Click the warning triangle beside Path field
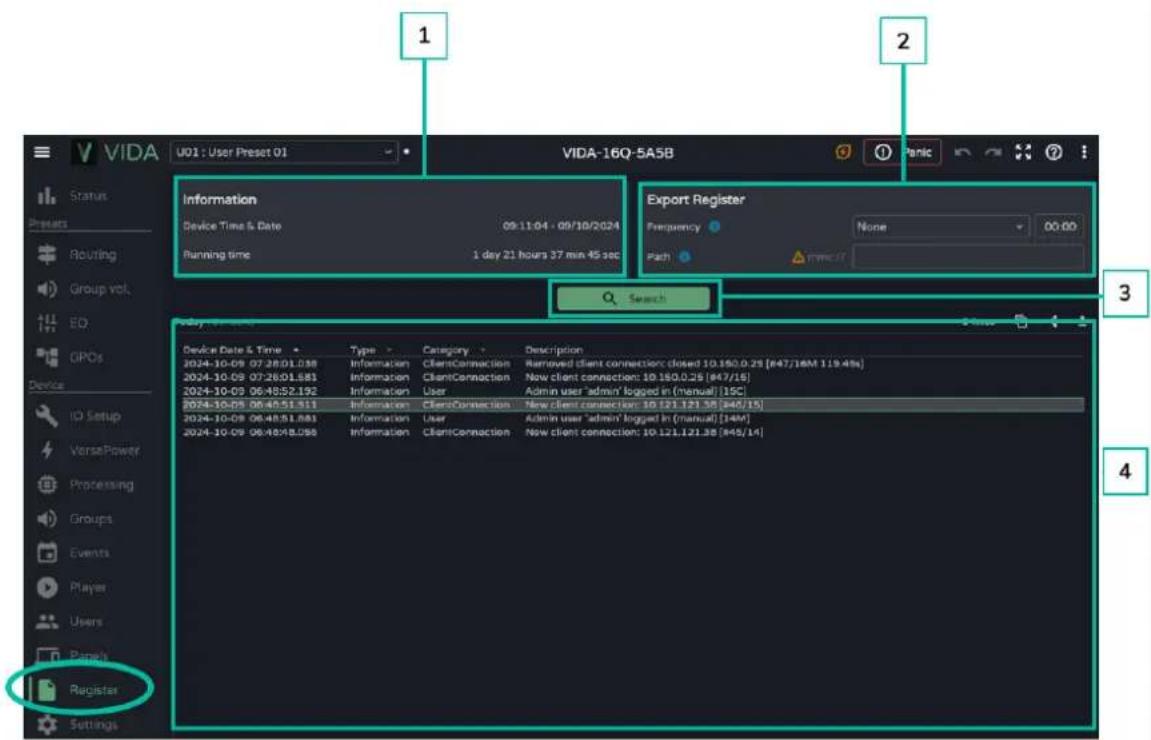The image size is (1151, 740). click(x=798, y=257)
